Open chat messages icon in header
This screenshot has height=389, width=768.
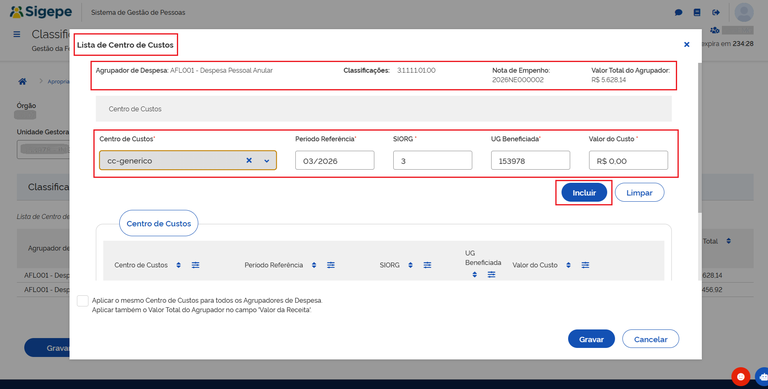678,12
